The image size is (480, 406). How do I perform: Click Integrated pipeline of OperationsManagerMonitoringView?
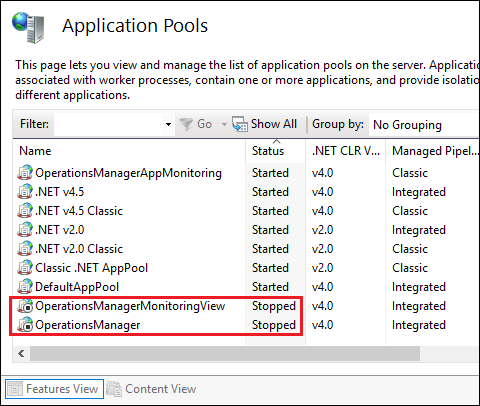pyautogui.click(x=419, y=306)
